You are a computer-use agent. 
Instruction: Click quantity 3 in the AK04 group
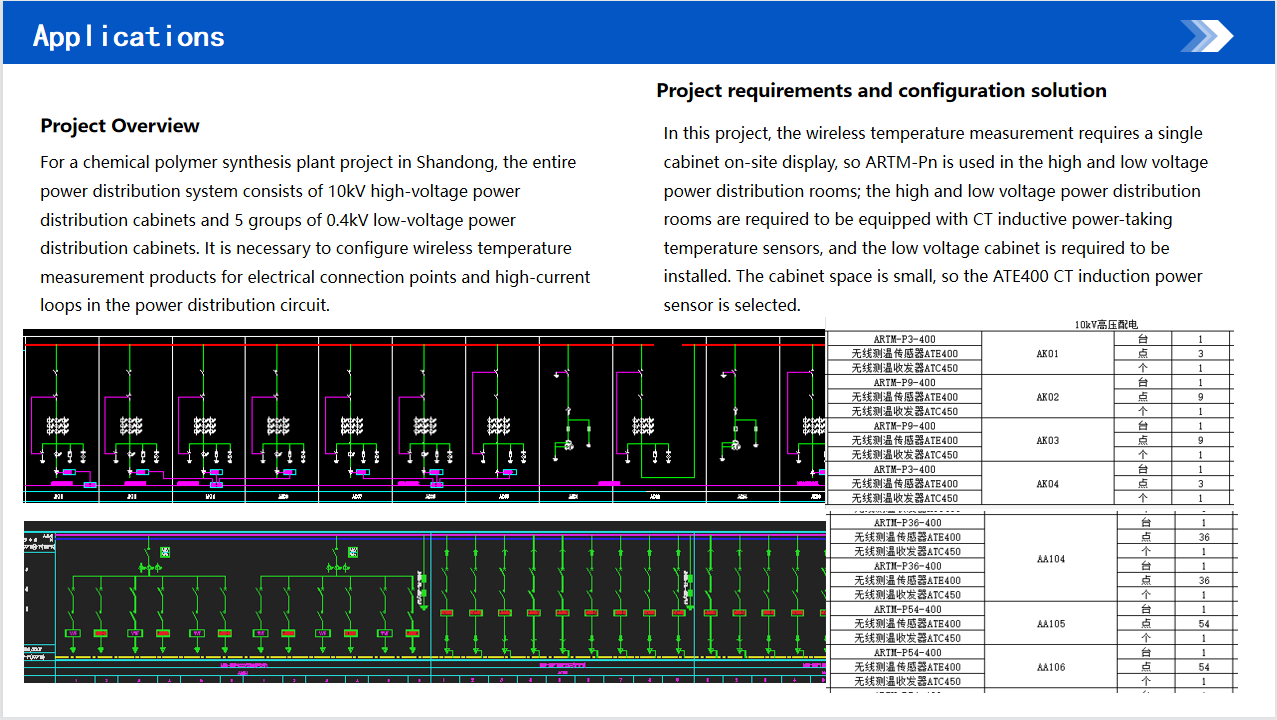coord(1200,484)
